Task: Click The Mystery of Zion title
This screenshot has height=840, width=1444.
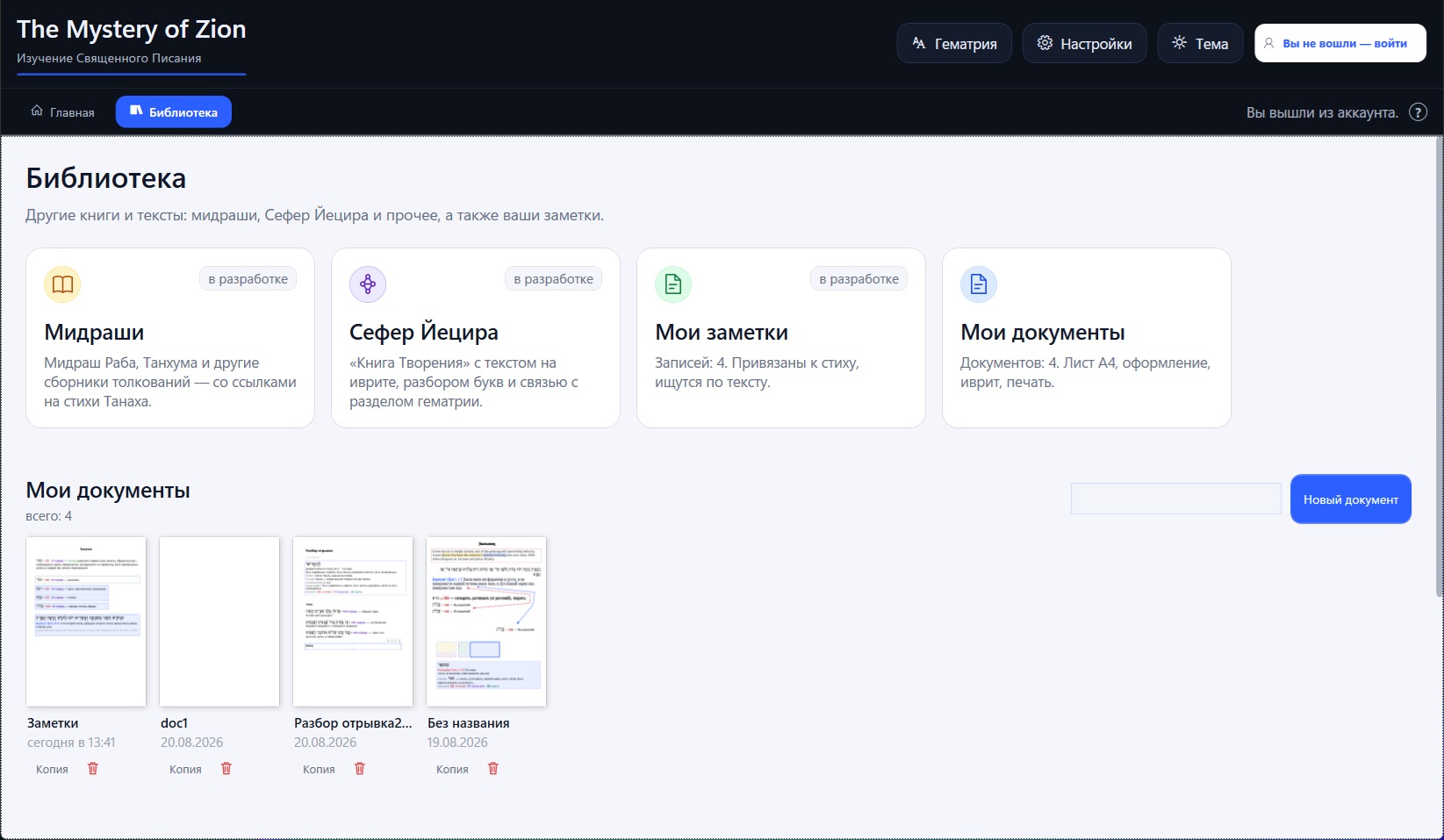Action: [132, 29]
